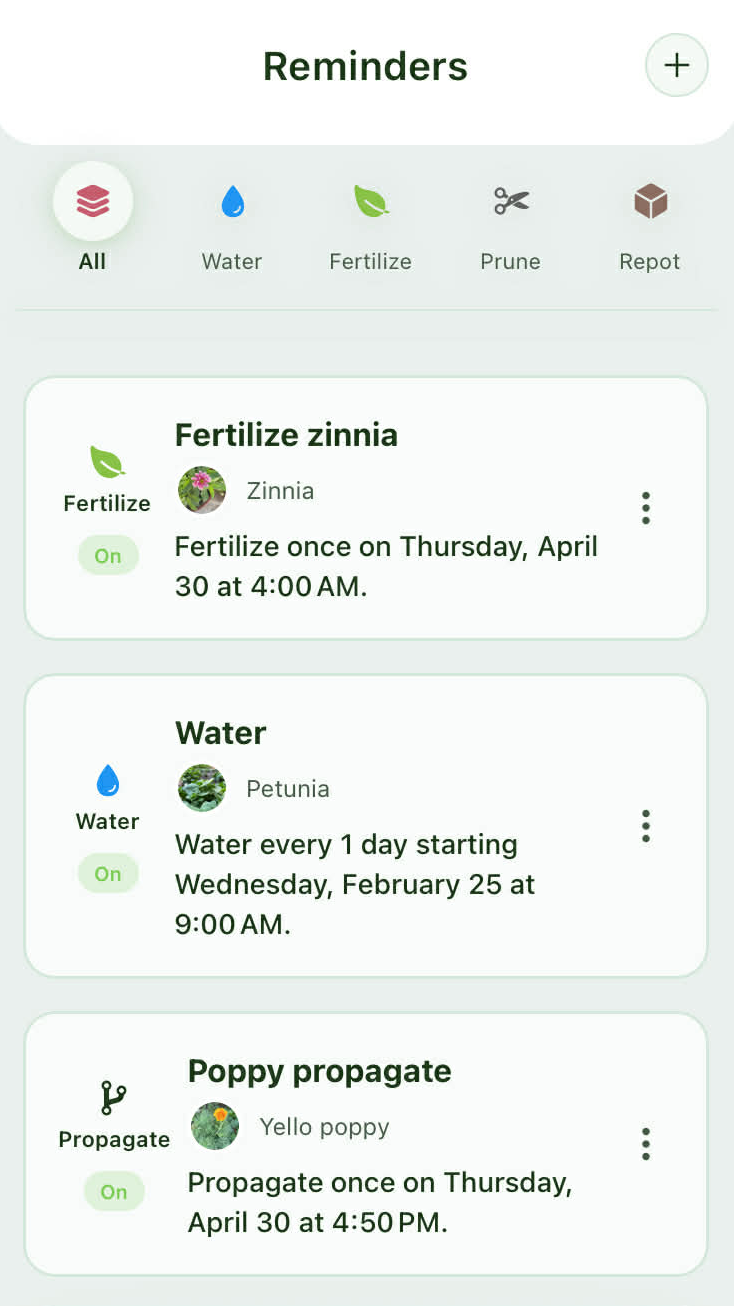734x1306 pixels.
Task: Open the Poppy propagate reminder title
Action: pos(320,1071)
